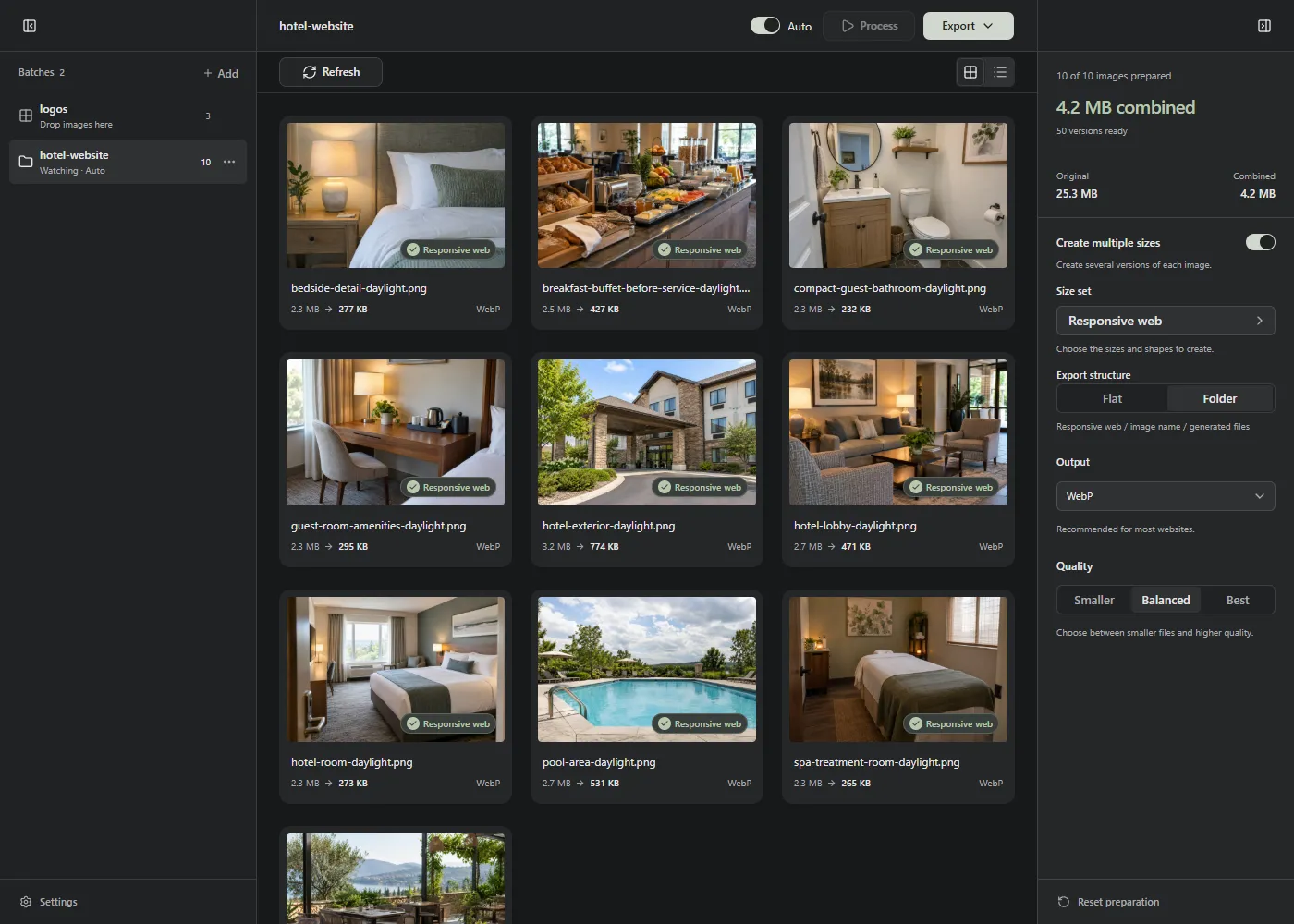Click Responsive web badge on spa-treatment-room image

(x=951, y=723)
